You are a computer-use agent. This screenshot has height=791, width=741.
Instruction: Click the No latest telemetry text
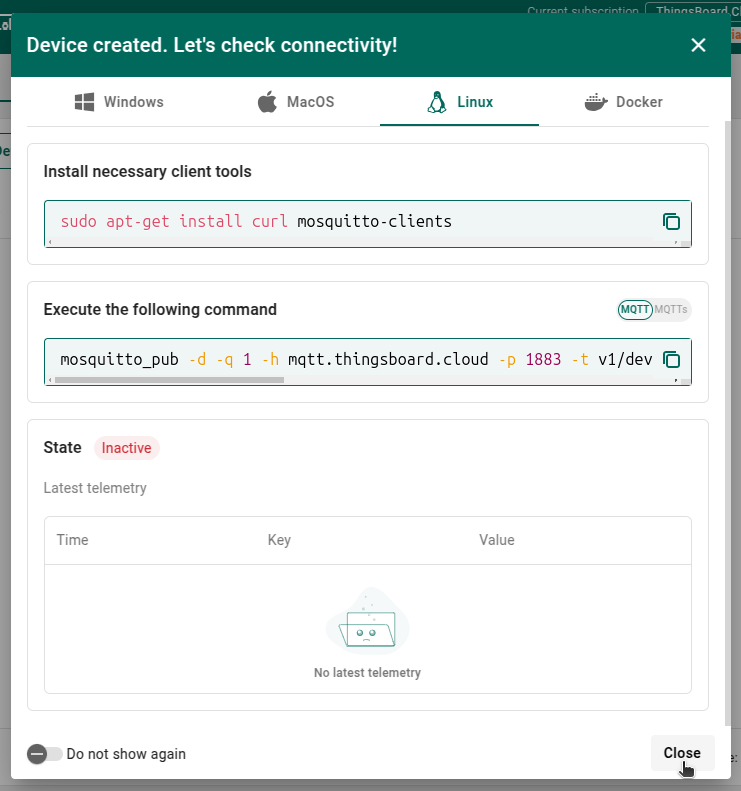point(367,673)
